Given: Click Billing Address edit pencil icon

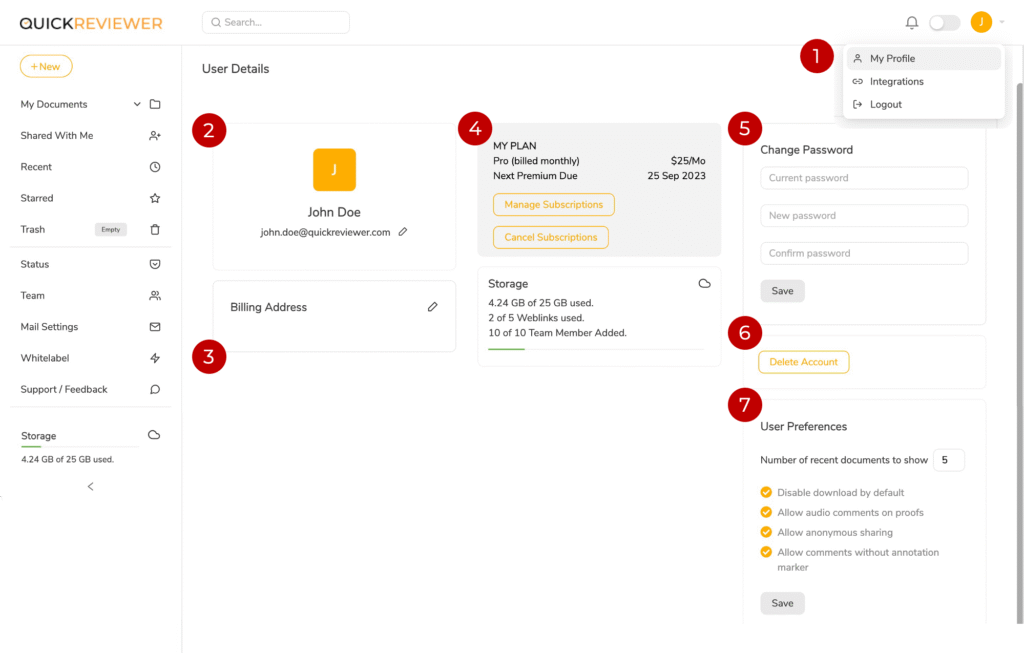Looking at the screenshot, I should 432,307.
